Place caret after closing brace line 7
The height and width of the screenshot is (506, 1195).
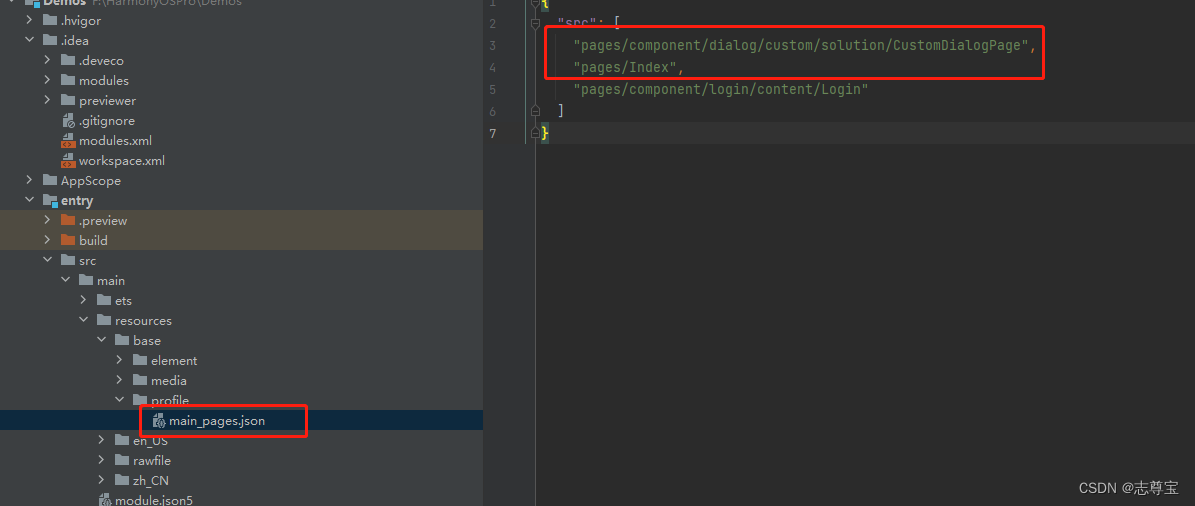(x=549, y=133)
